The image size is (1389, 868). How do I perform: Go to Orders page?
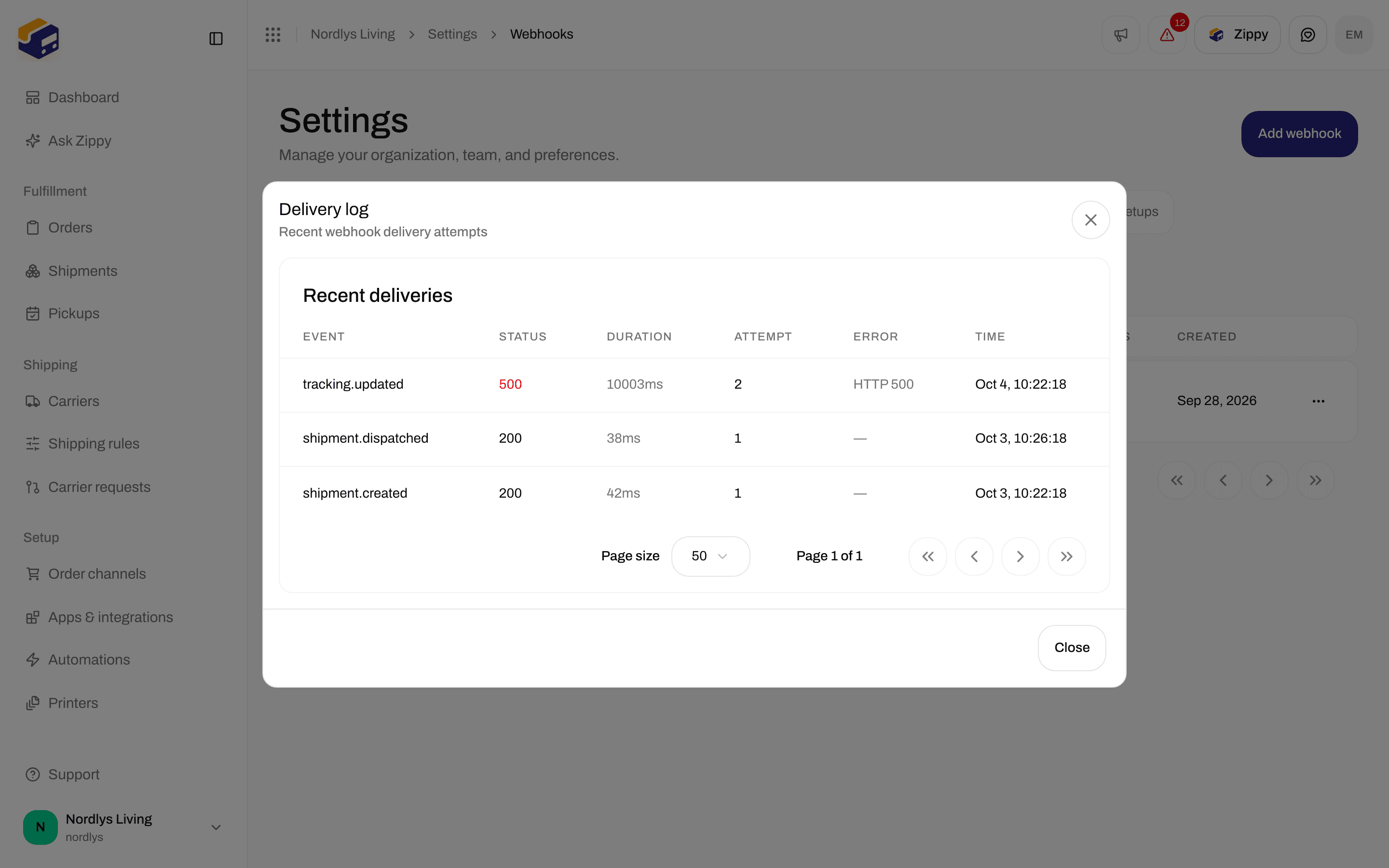[123, 228]
